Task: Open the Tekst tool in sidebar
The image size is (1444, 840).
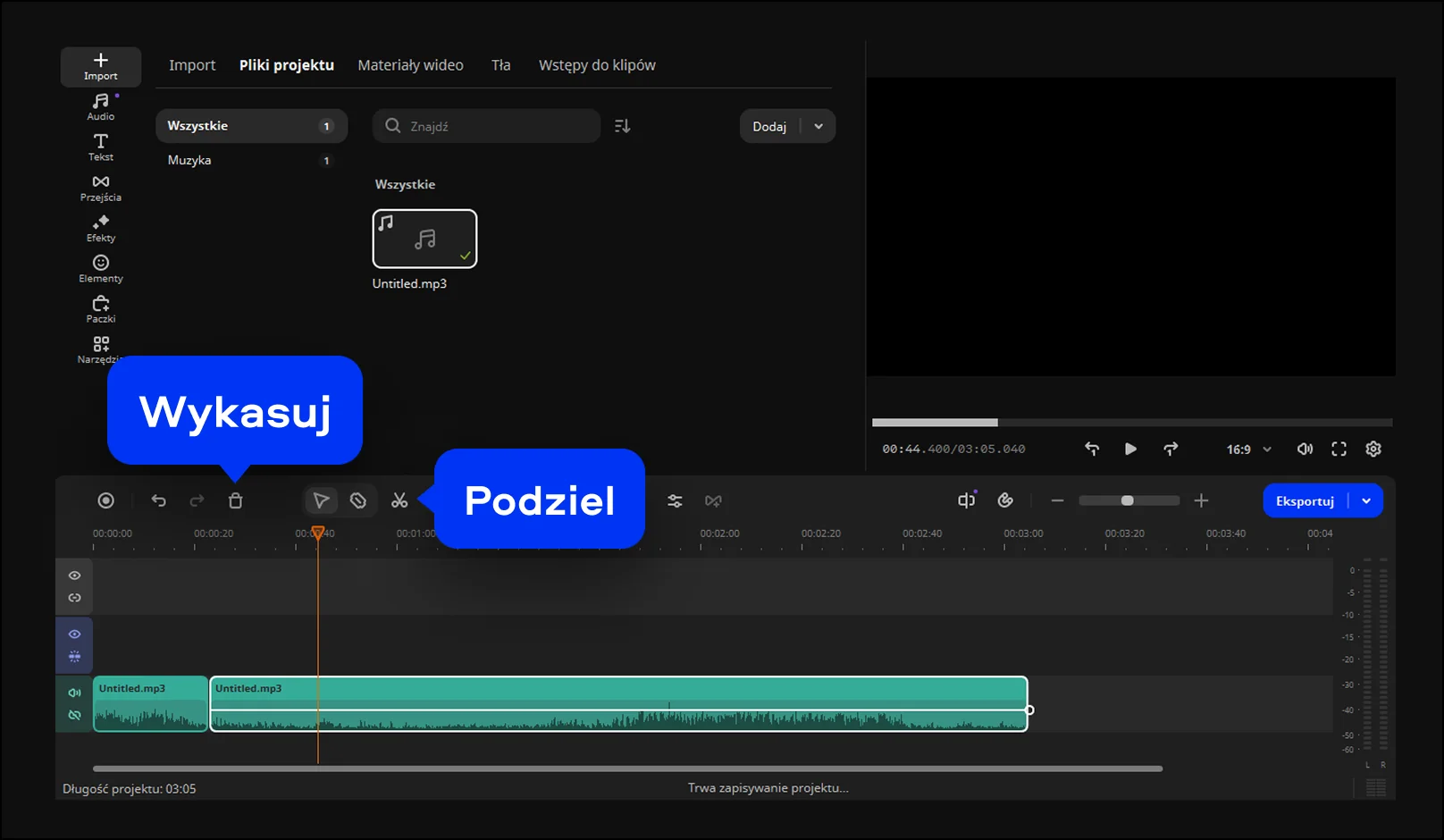Action: coord(100,147)
